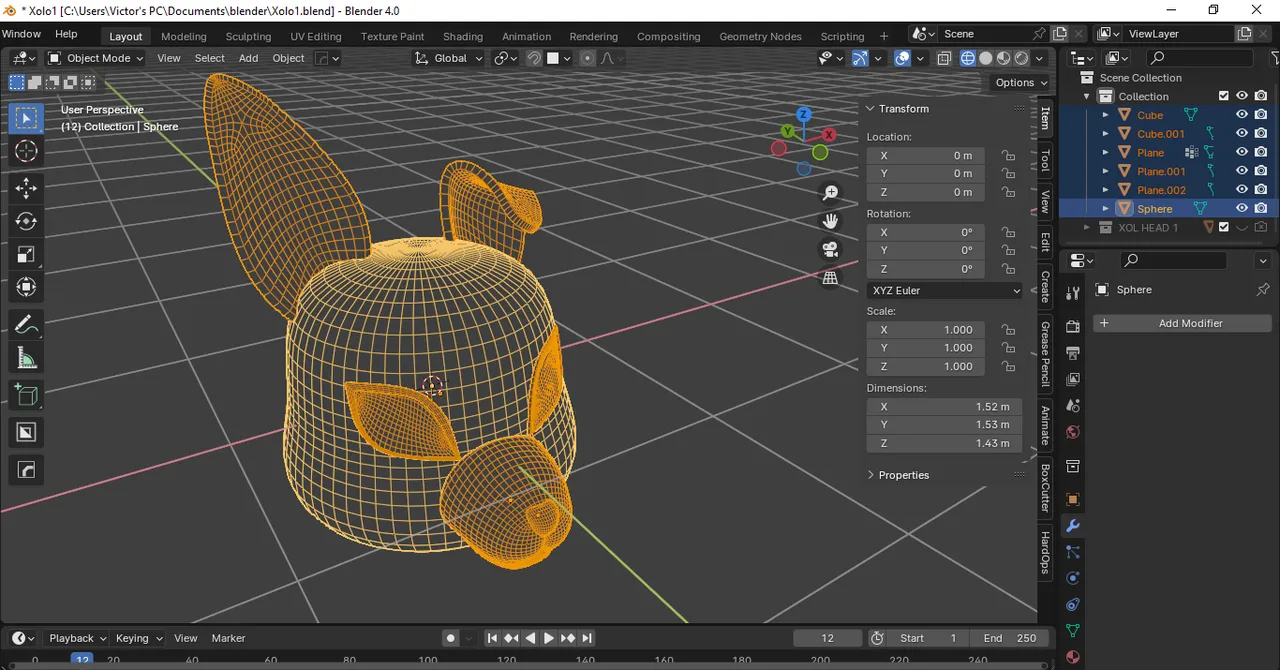Toggle camera view icon in viewport
Viewport: 1280px width, 670px height.
pos(830,250)
